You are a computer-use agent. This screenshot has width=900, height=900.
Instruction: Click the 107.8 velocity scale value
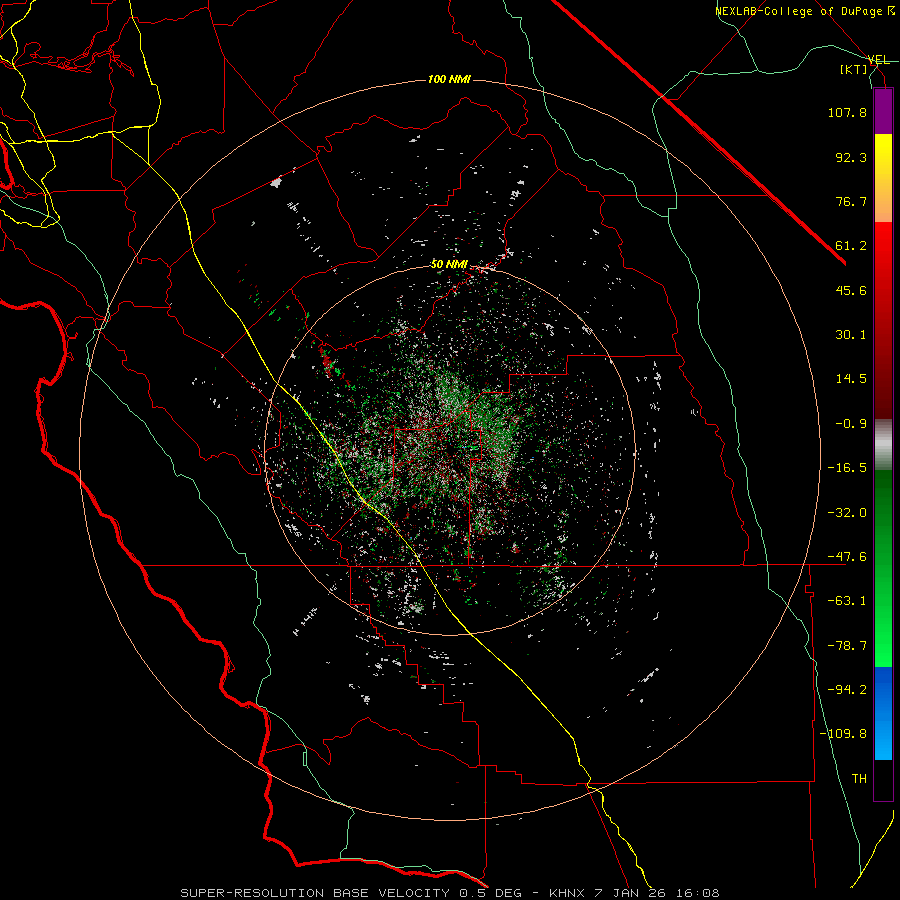847,112
